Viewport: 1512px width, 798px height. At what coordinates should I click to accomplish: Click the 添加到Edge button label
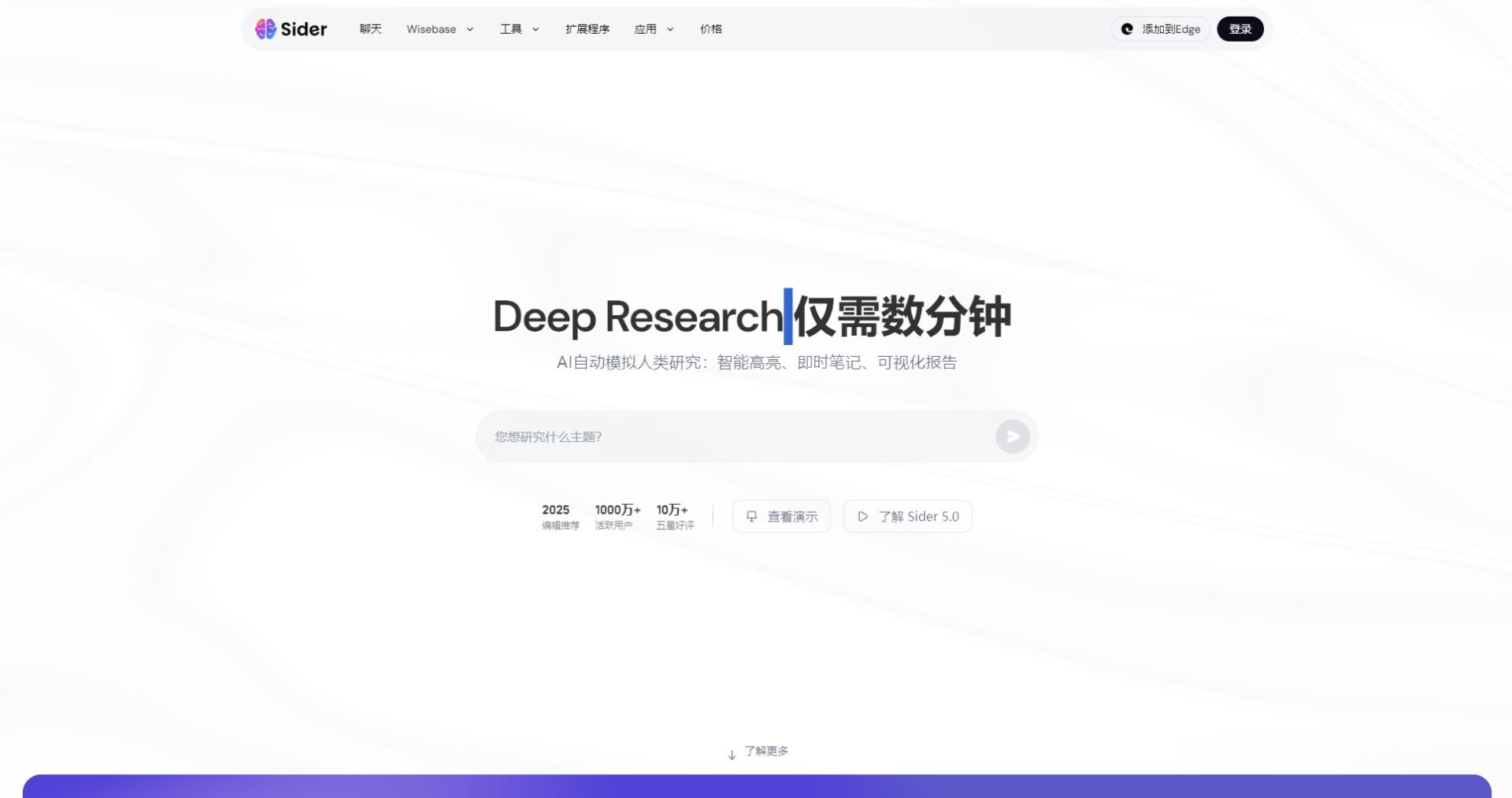click(1171, 29)
